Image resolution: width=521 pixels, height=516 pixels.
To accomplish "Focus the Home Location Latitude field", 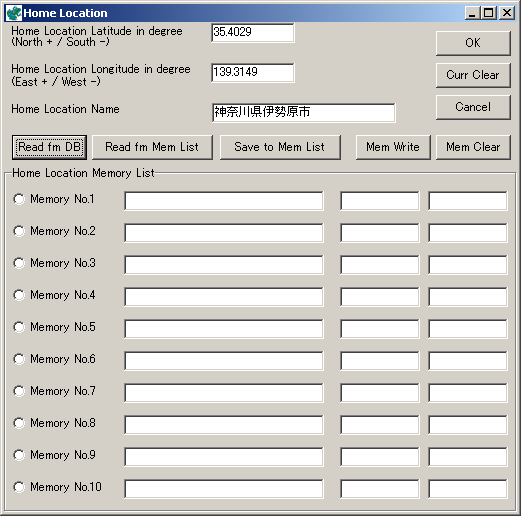I will pos(253,33).
